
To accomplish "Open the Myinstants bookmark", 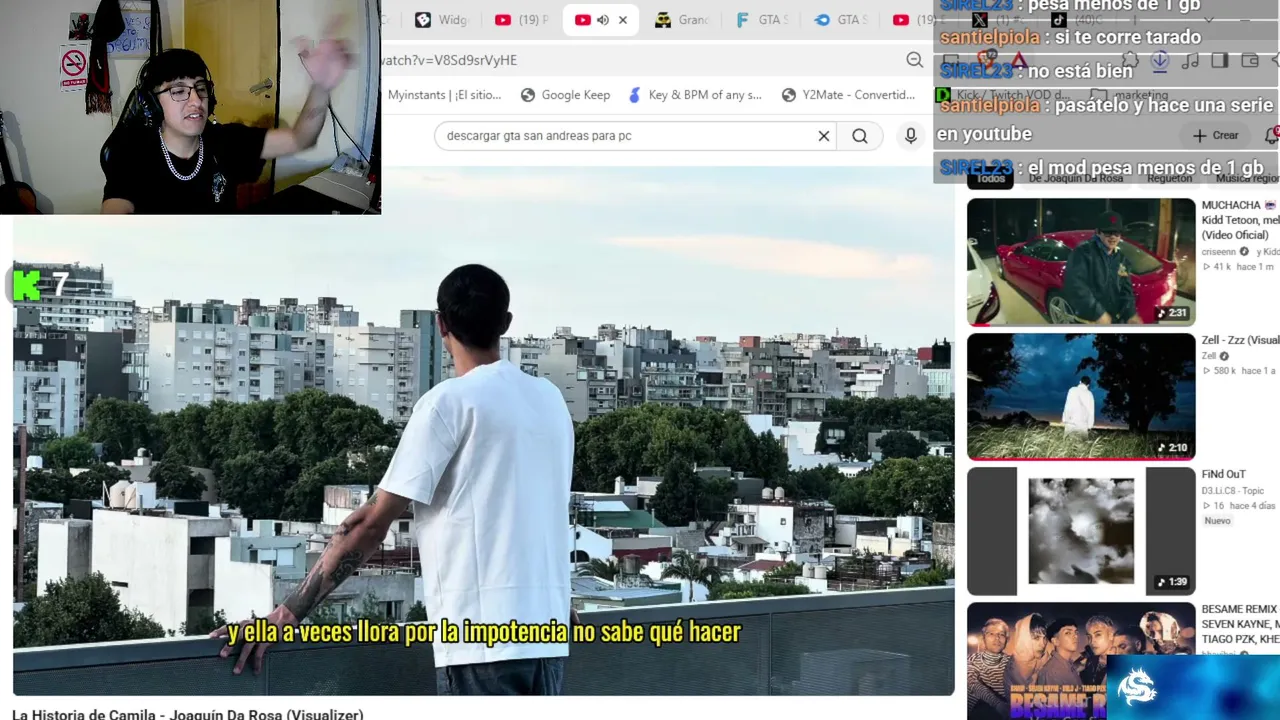I will tap(444, 95).
